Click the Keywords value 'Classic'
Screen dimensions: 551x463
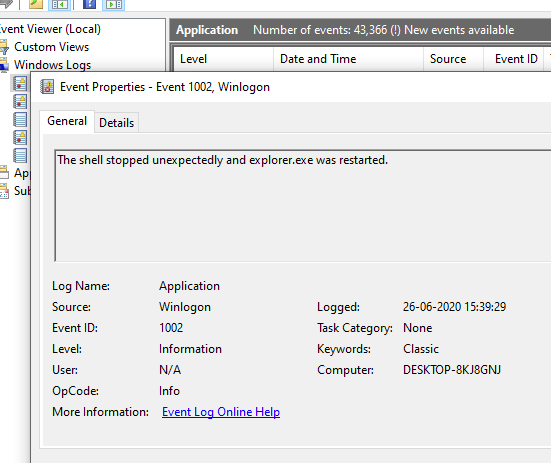[x=421, y=349]
